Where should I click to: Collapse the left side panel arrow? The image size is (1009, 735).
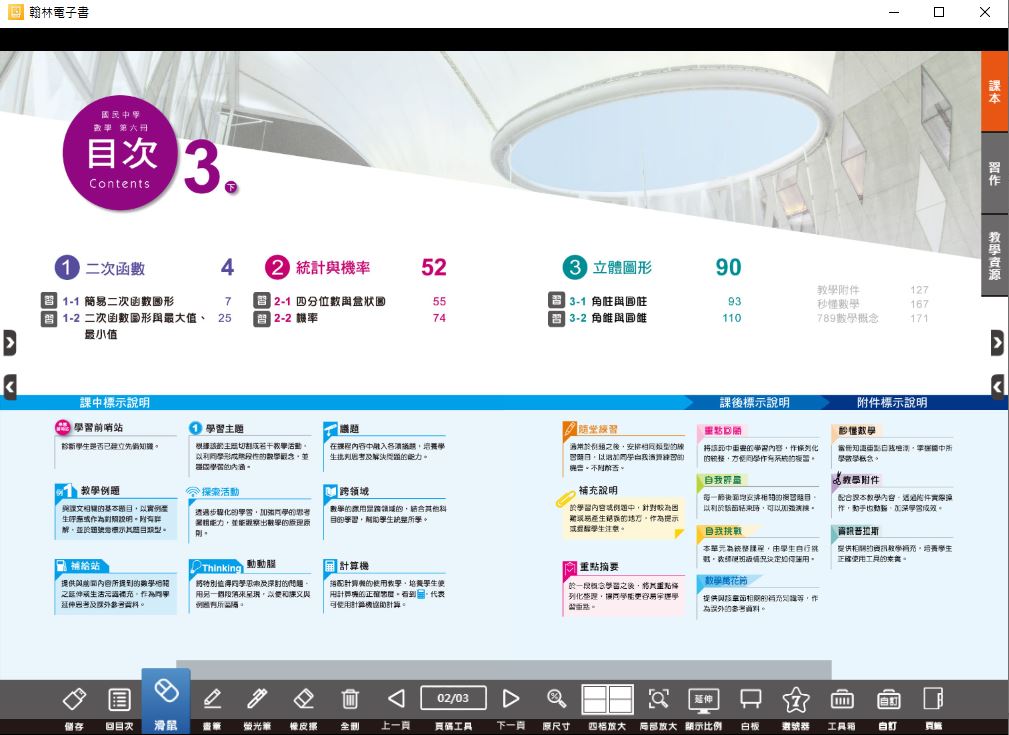click(x=10, y=386)
